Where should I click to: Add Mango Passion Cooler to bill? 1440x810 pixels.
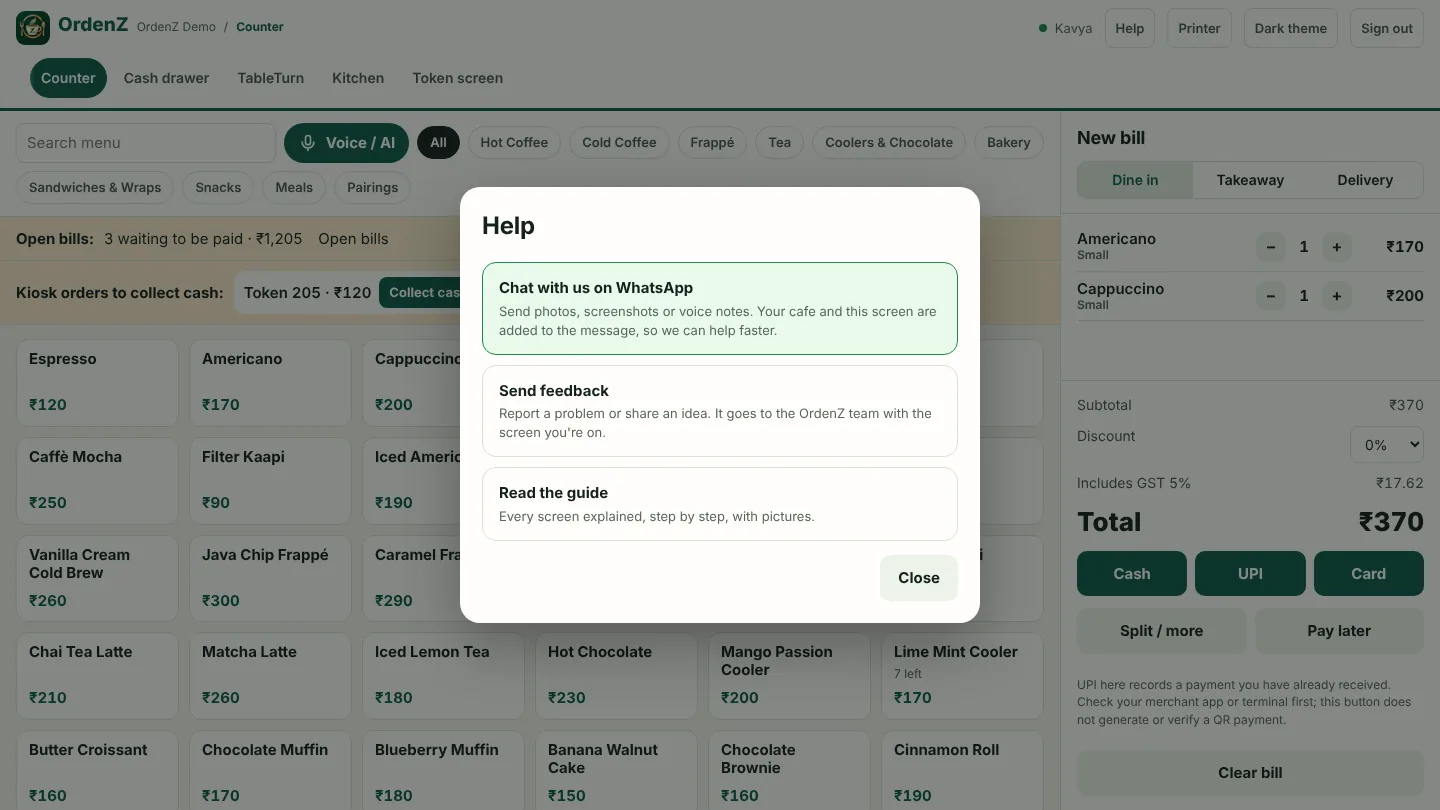click(x=789, y=675)
